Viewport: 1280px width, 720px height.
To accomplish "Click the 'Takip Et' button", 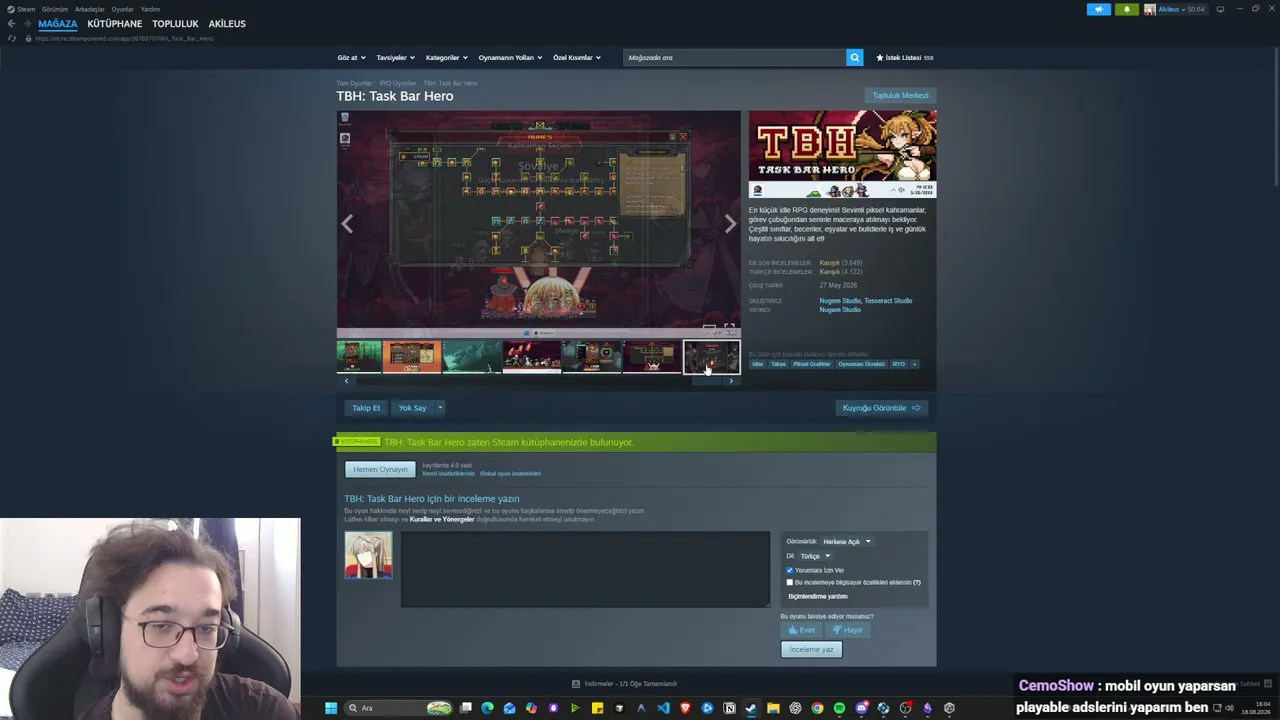I will click(x=366, y=408).
